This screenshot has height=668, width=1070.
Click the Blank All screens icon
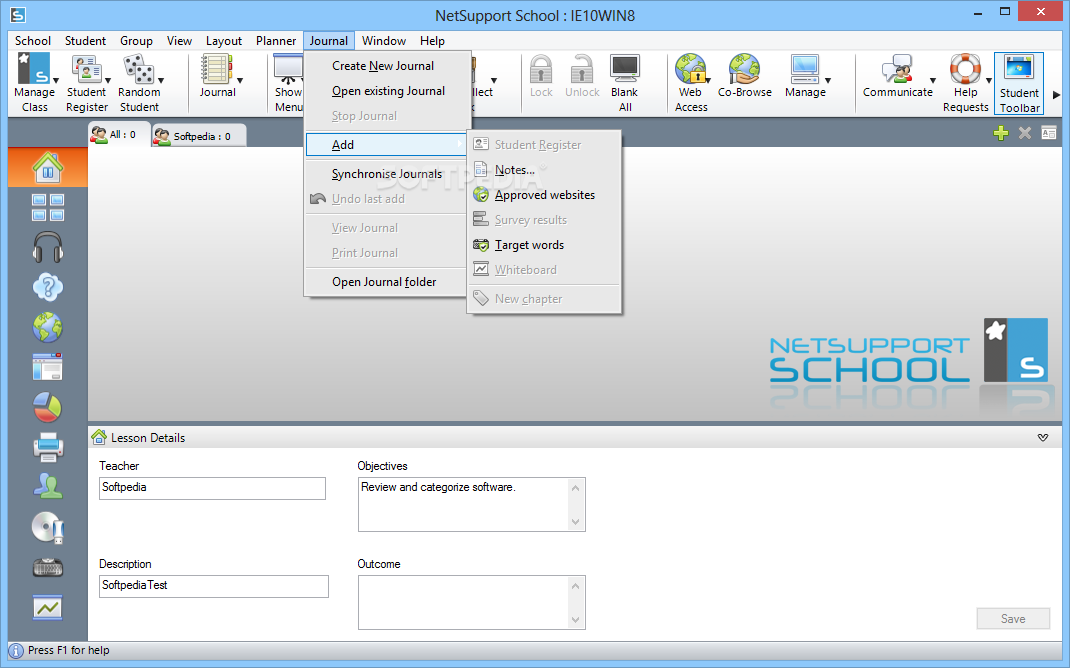(x=624, y=83)
